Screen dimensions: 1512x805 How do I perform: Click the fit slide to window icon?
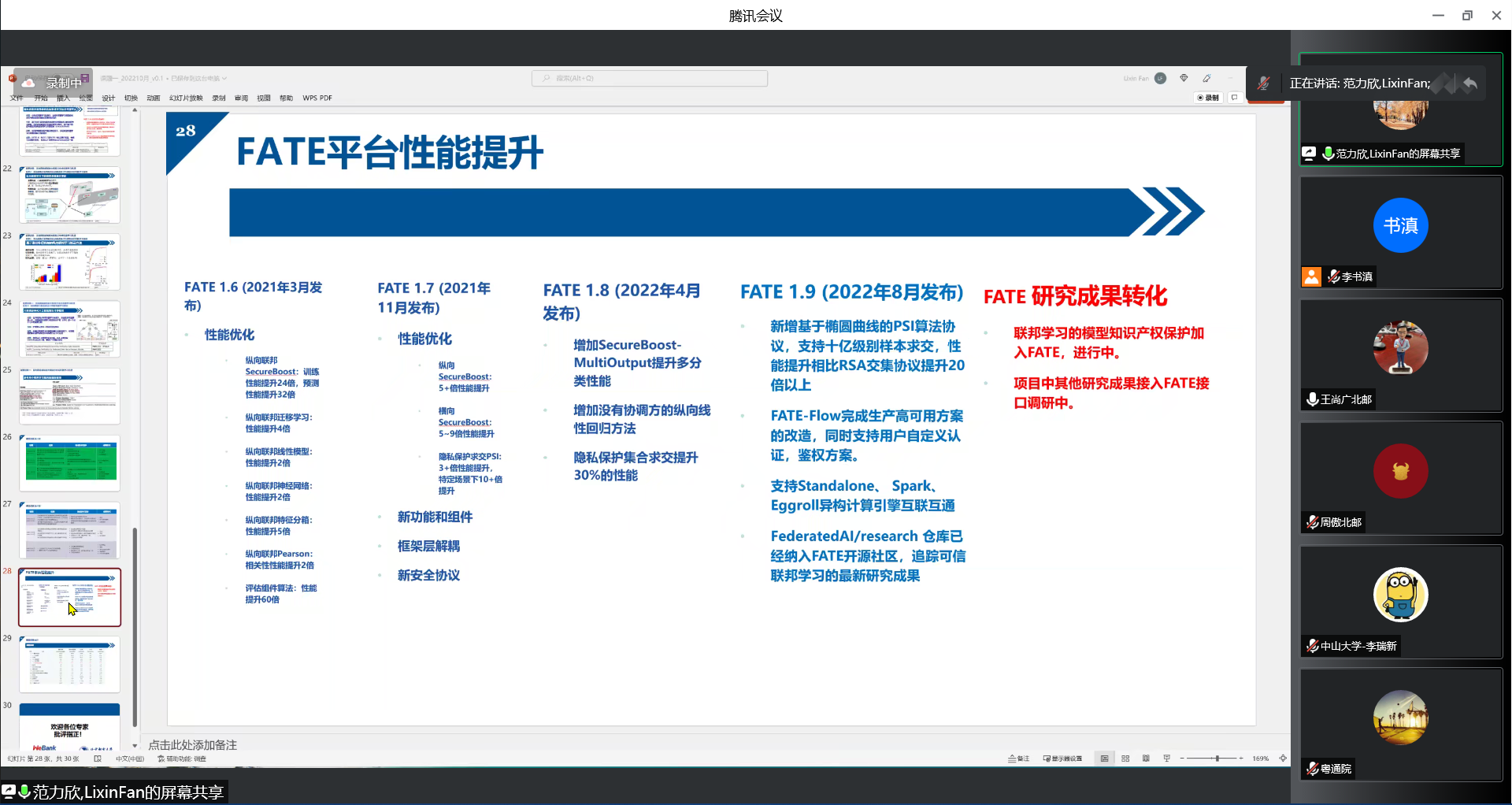click(1283, 758)
